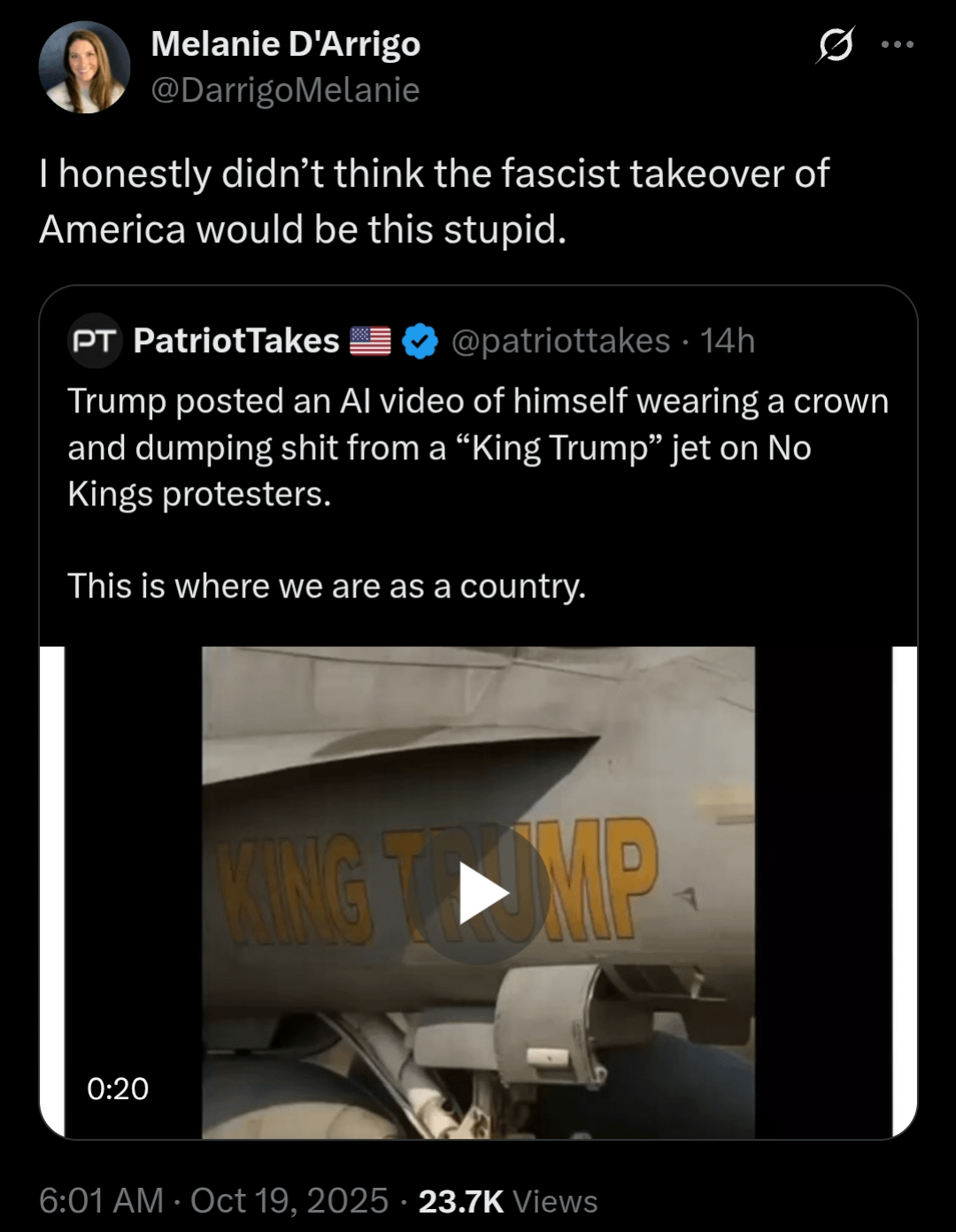Open quoted post text about Trump's AI video
This screenshot has height=1232, width=956.
click(478, 447)
